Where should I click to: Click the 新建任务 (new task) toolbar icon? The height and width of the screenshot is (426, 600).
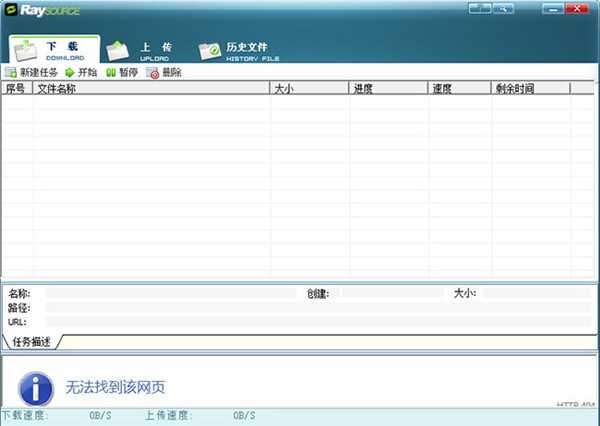click(x=11, y=73)
